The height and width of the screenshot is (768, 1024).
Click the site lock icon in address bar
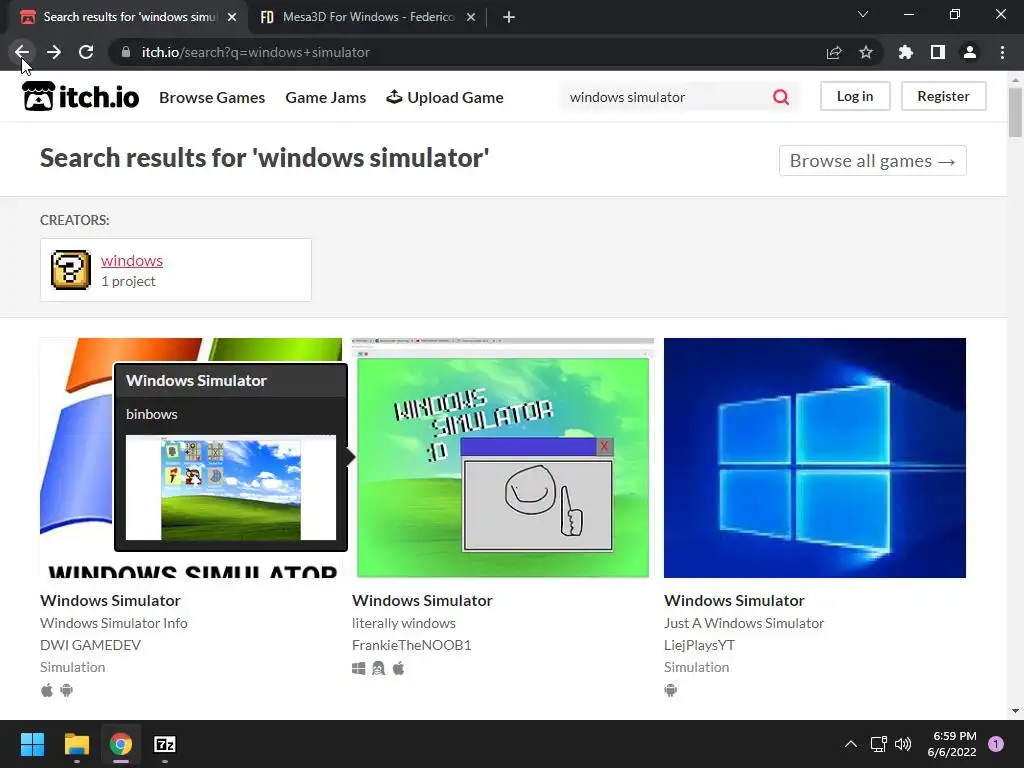126,52
